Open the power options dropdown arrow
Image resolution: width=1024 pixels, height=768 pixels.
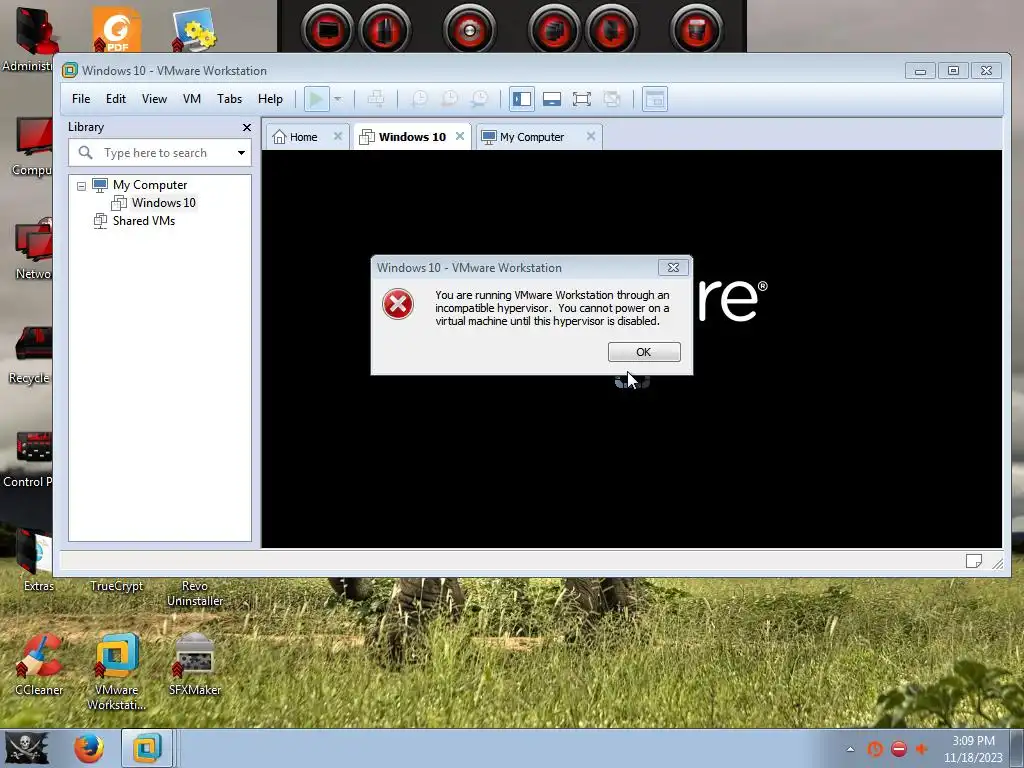(338, 99)
